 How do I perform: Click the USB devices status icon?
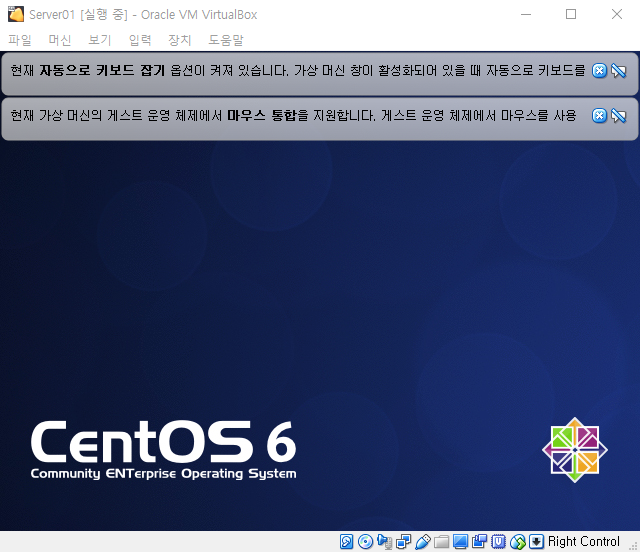(422, 541)
